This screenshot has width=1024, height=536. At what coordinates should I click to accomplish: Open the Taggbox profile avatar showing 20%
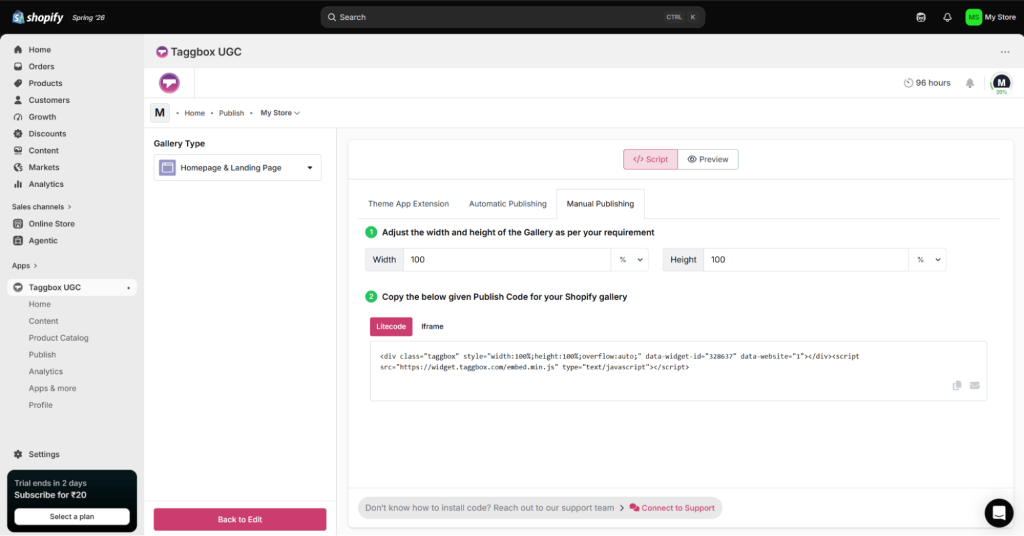[1001, 84]
